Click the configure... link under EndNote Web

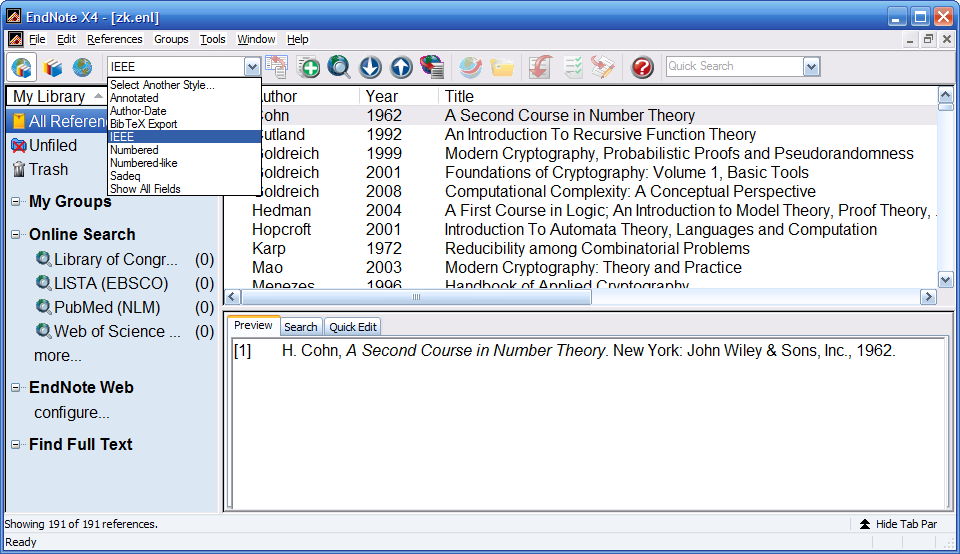[x=72, y=413]
